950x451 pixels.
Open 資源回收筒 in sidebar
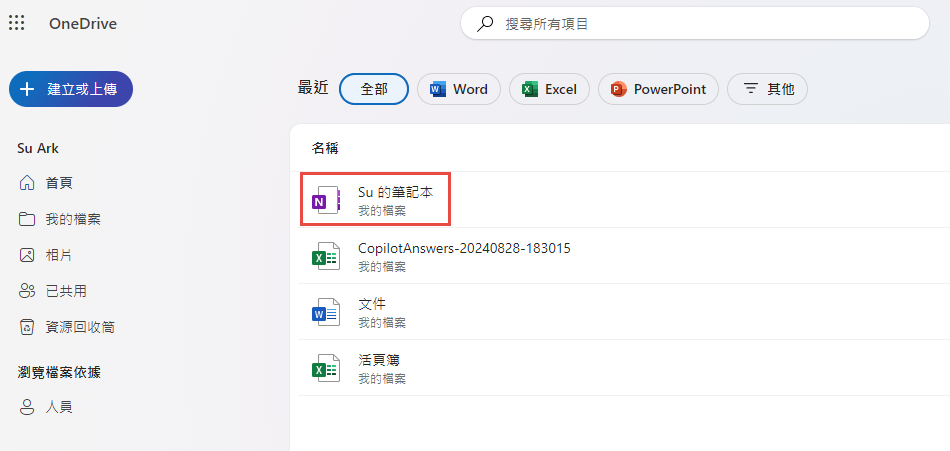tap(81, 327)
